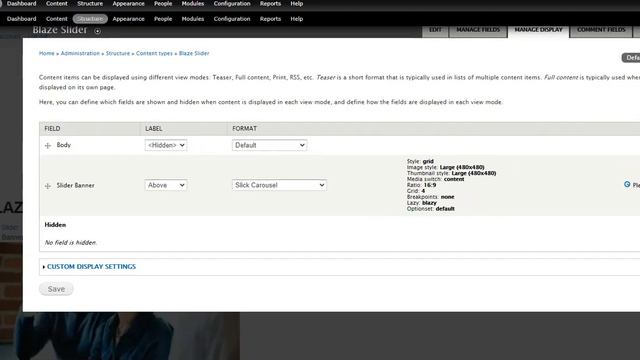
Task: Click the Home breadcrumb link
Action: tap(47, 53)
